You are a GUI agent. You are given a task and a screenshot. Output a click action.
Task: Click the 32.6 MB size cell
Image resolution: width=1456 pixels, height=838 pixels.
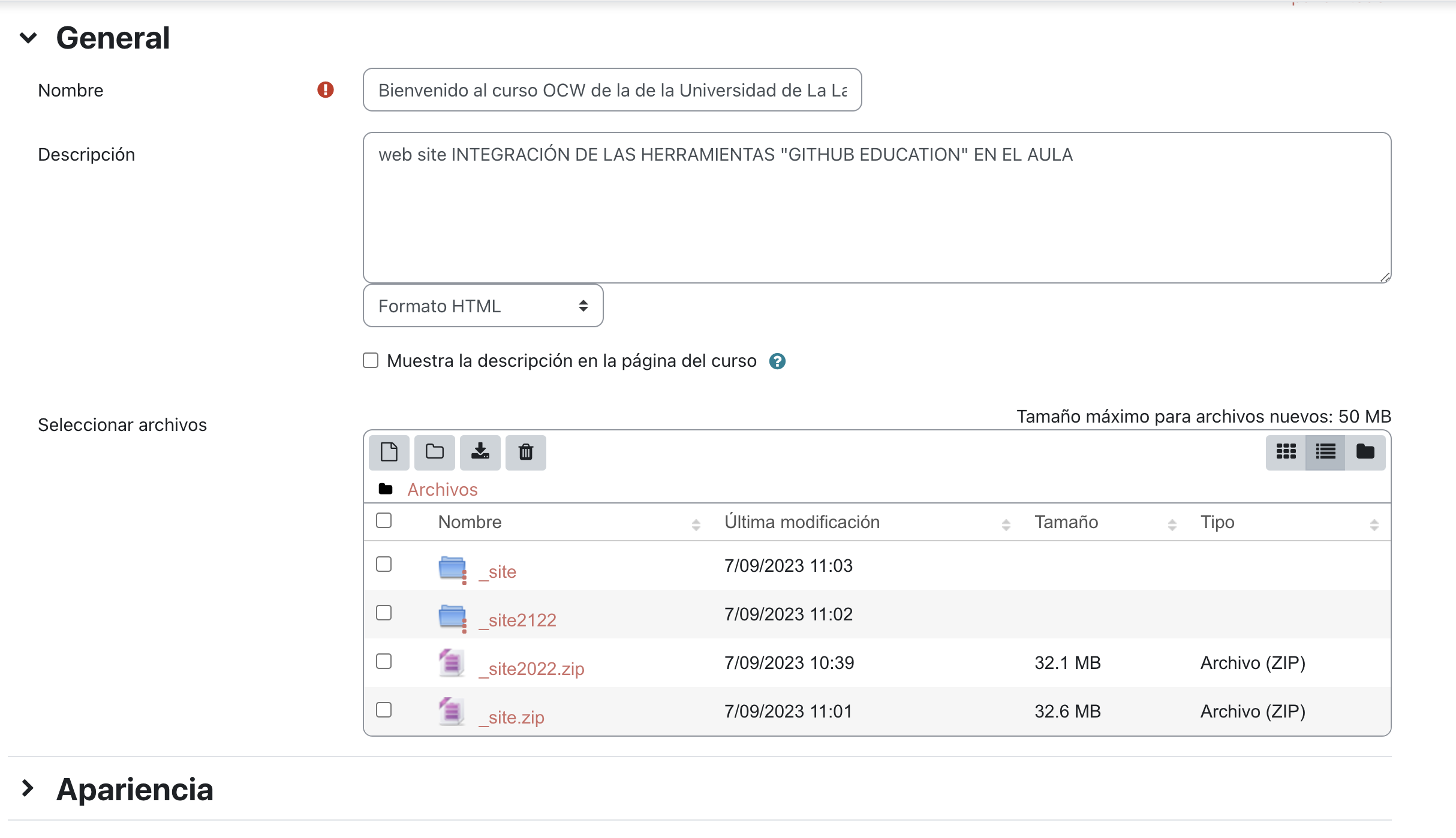pos(1067,712)
